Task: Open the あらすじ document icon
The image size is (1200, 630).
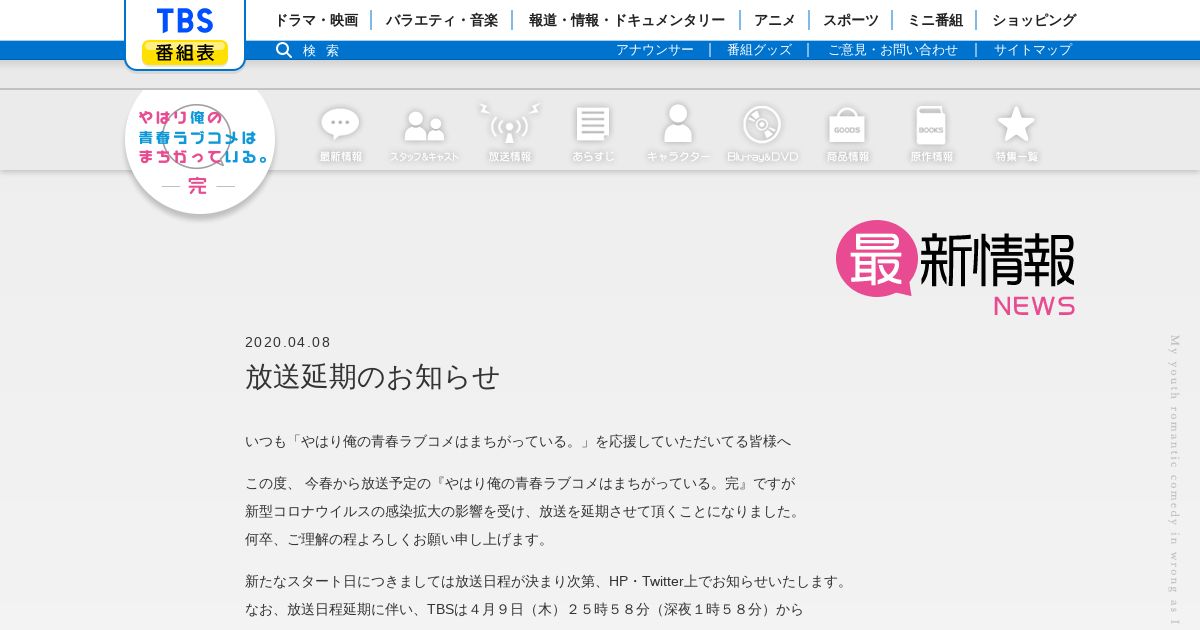Action: click(x=593, y=134)
